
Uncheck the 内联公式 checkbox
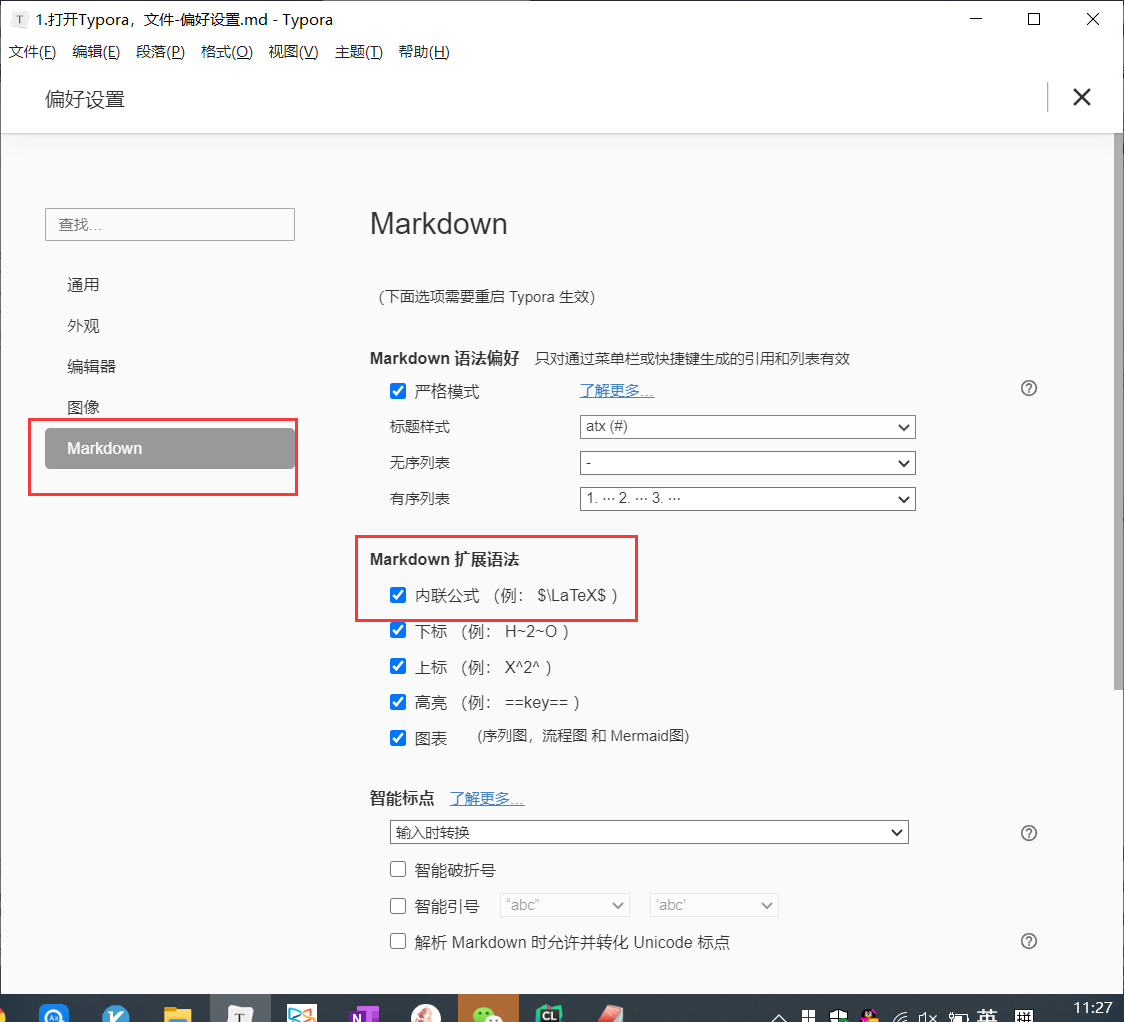[x=398, y=595]
